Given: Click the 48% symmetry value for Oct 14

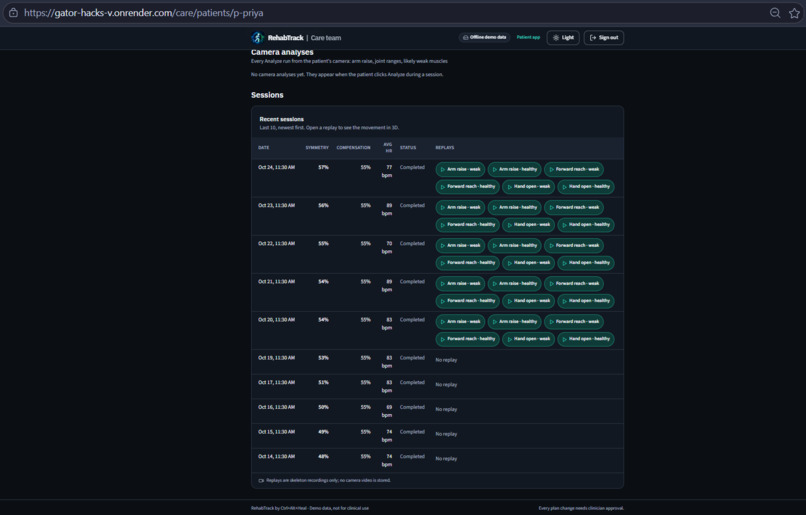Looking at the screenshot, I should click(x=323, y=456).
